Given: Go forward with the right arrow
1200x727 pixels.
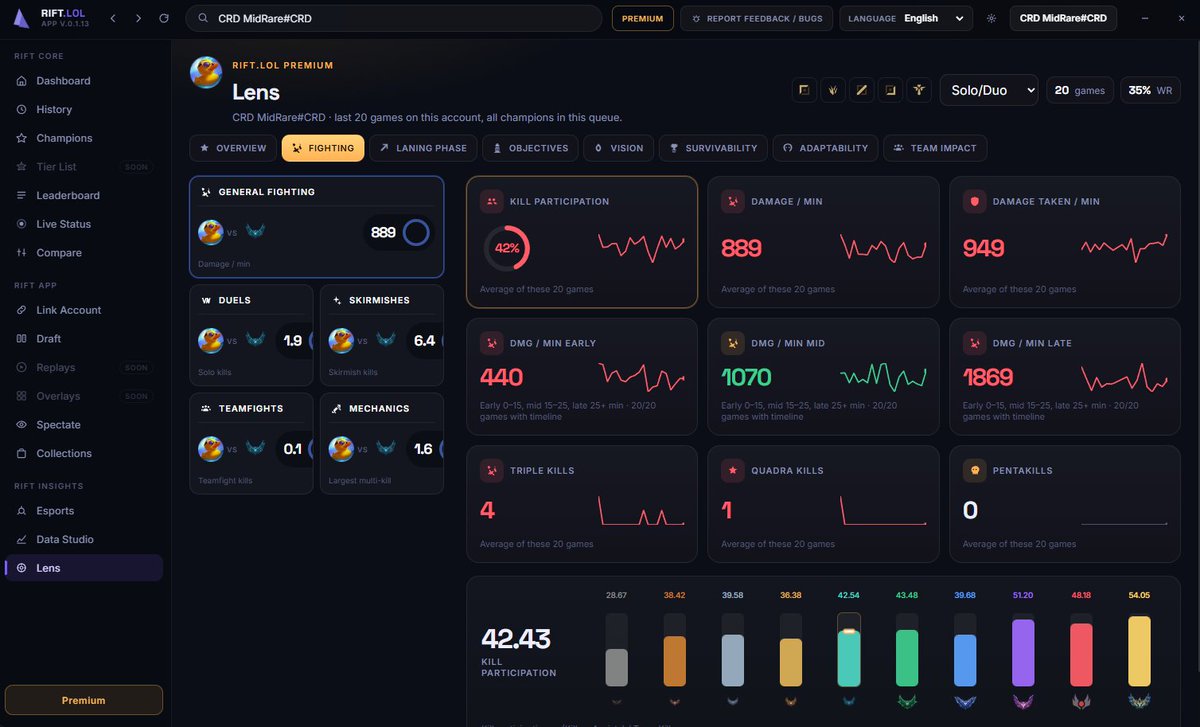Looking at the screenshot, I should (x=138, y=18).
